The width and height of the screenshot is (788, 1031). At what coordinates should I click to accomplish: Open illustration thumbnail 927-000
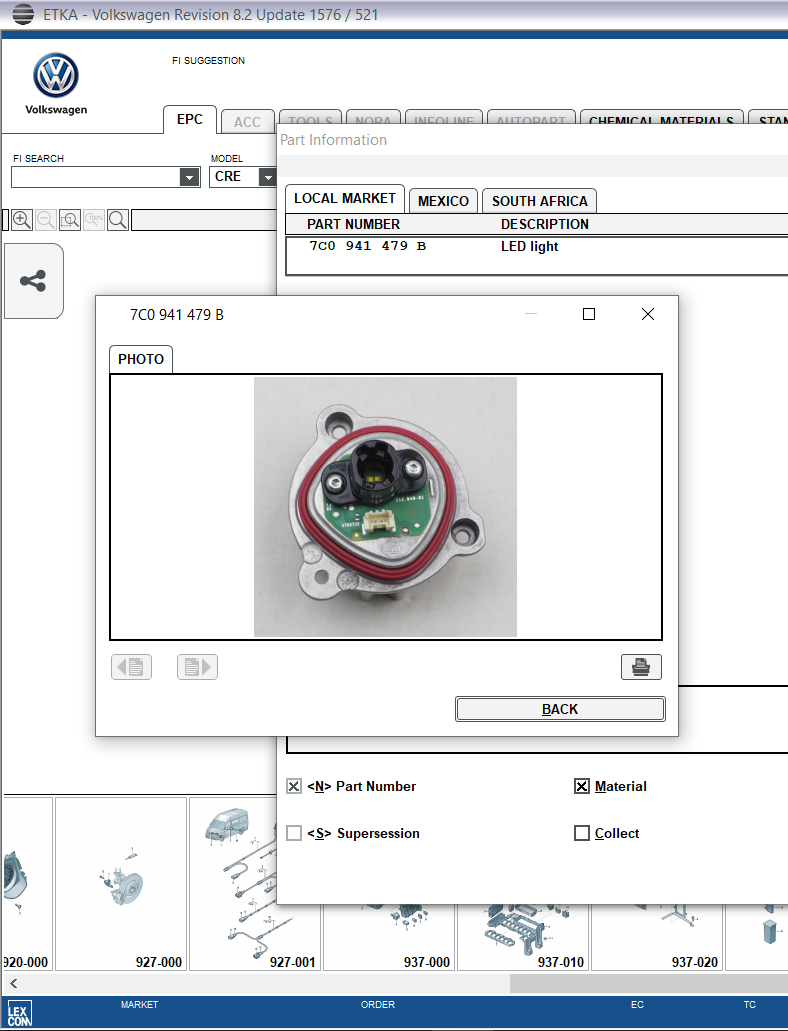[x=121, y=884]
